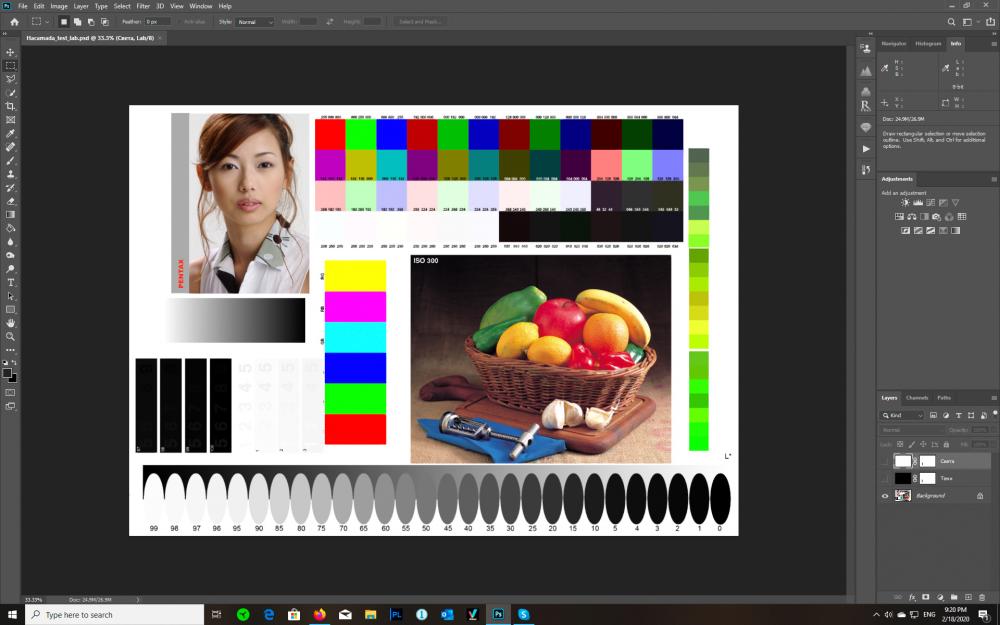Image resolution: width=1000 pixels, height=625 pixels.
Task: Switch to the Channels tab
Action: coord(916,398)
